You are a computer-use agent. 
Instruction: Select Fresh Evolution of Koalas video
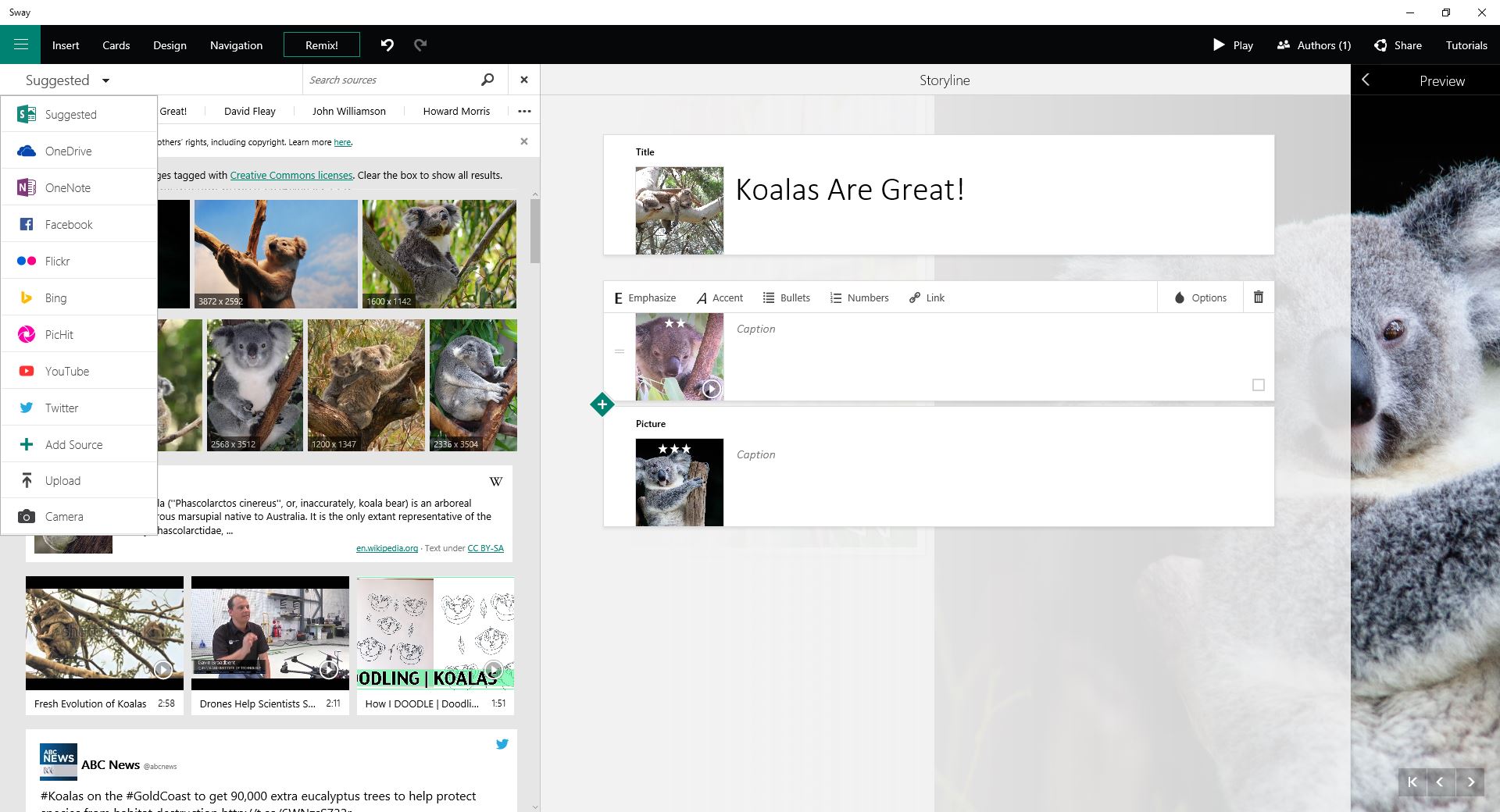(x=105, y=645)
